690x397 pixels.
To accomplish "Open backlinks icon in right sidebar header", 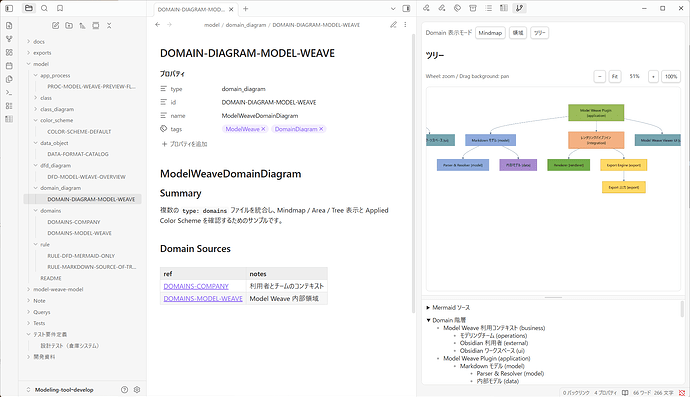I will click(x=426, y=8).
